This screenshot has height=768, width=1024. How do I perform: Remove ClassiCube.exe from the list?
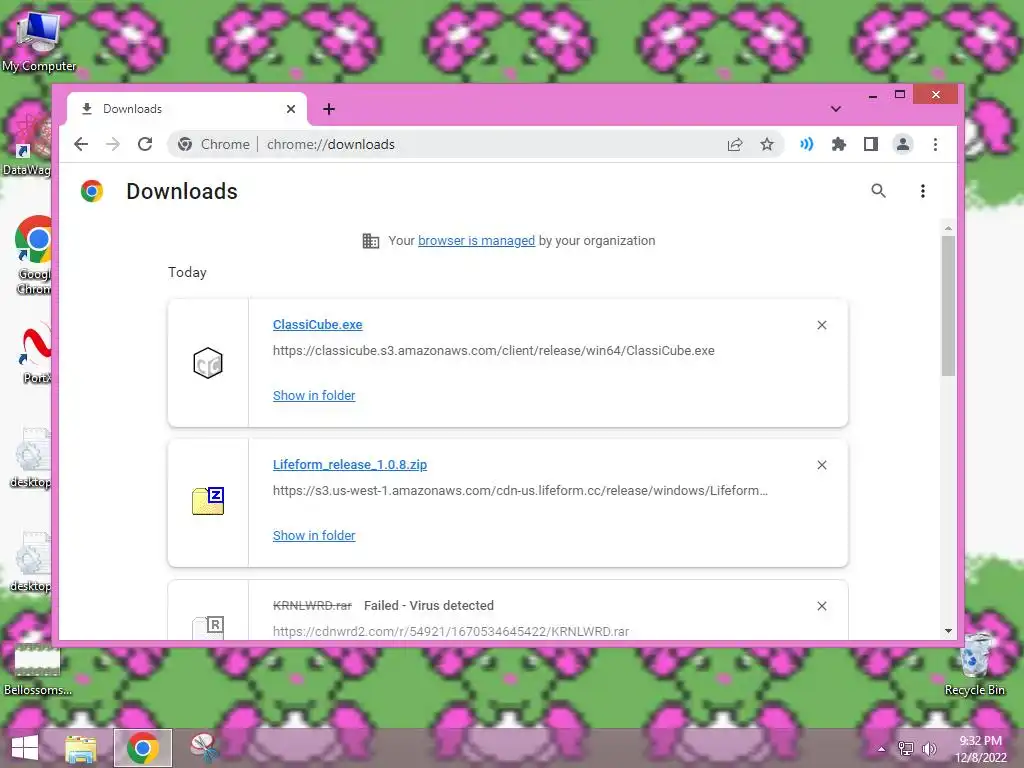822,325
